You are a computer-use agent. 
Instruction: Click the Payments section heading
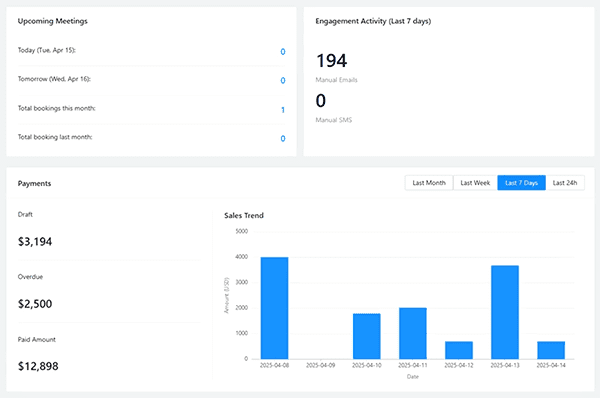click(x=34, y=183)
